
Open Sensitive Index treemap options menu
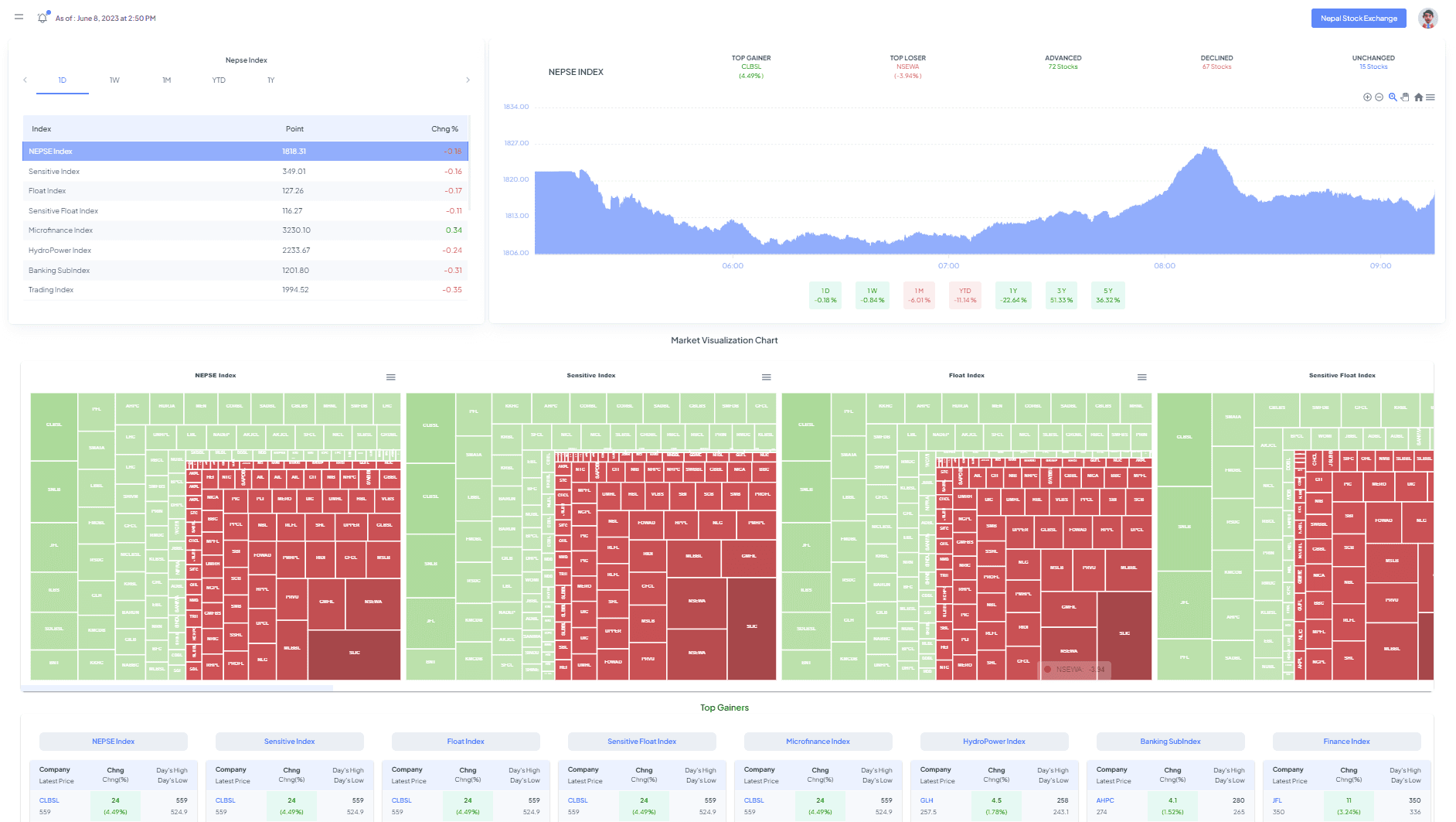click(767, 377)
